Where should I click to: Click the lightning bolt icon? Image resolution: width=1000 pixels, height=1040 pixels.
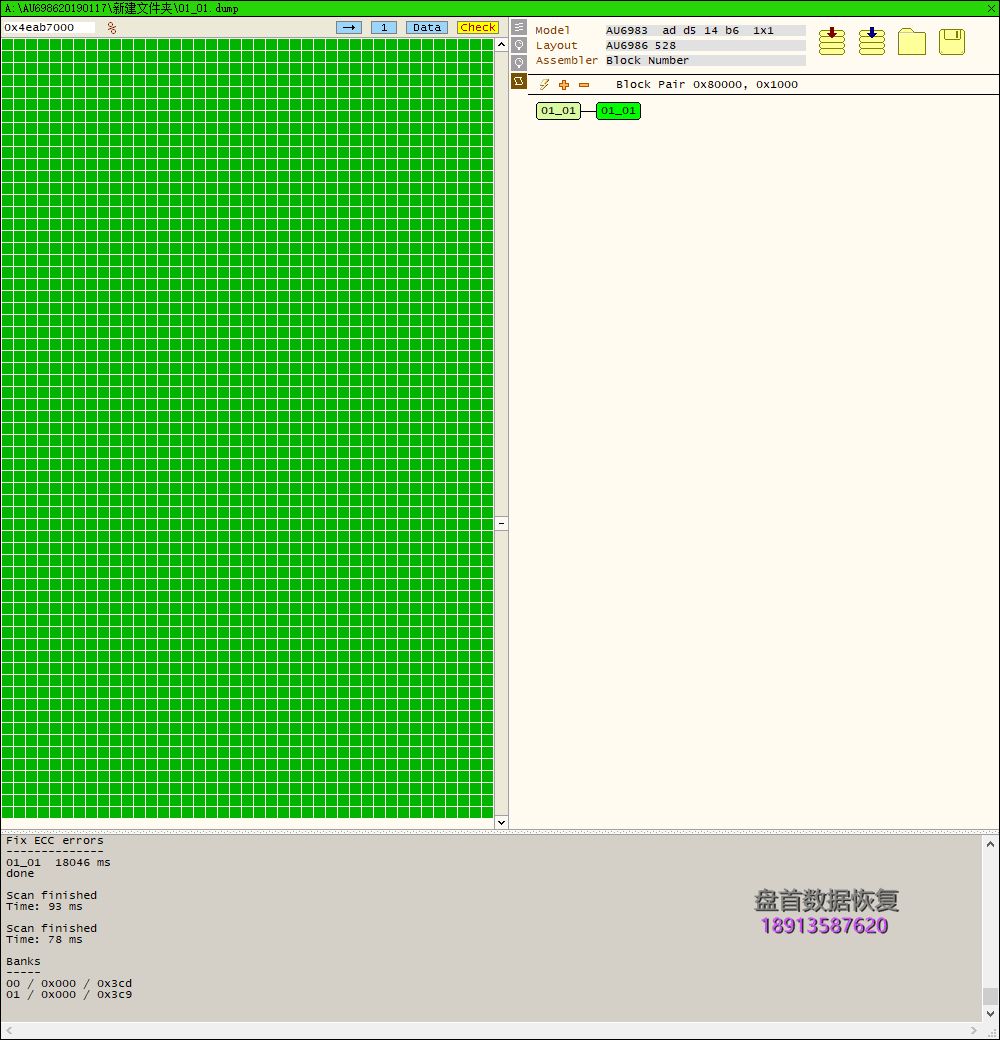544,84
